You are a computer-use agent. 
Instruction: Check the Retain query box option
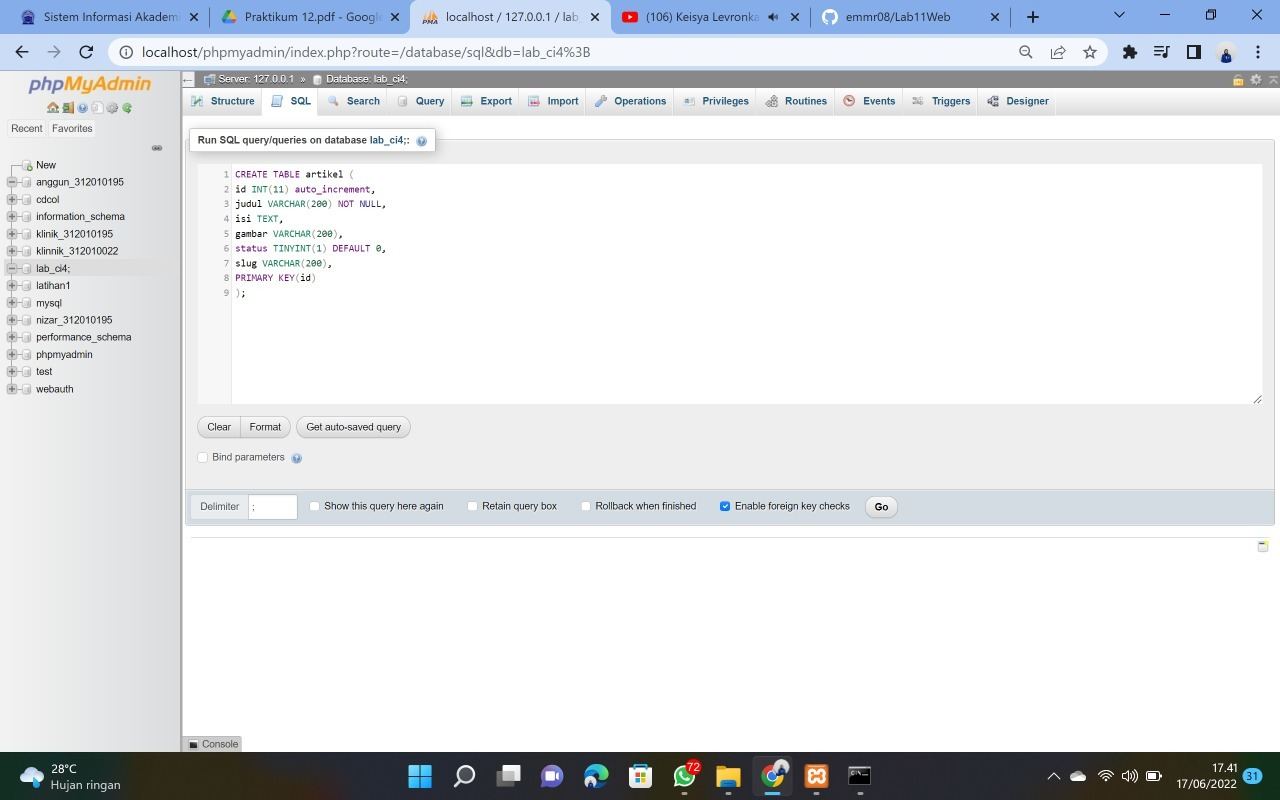click(x=471, y=506)
